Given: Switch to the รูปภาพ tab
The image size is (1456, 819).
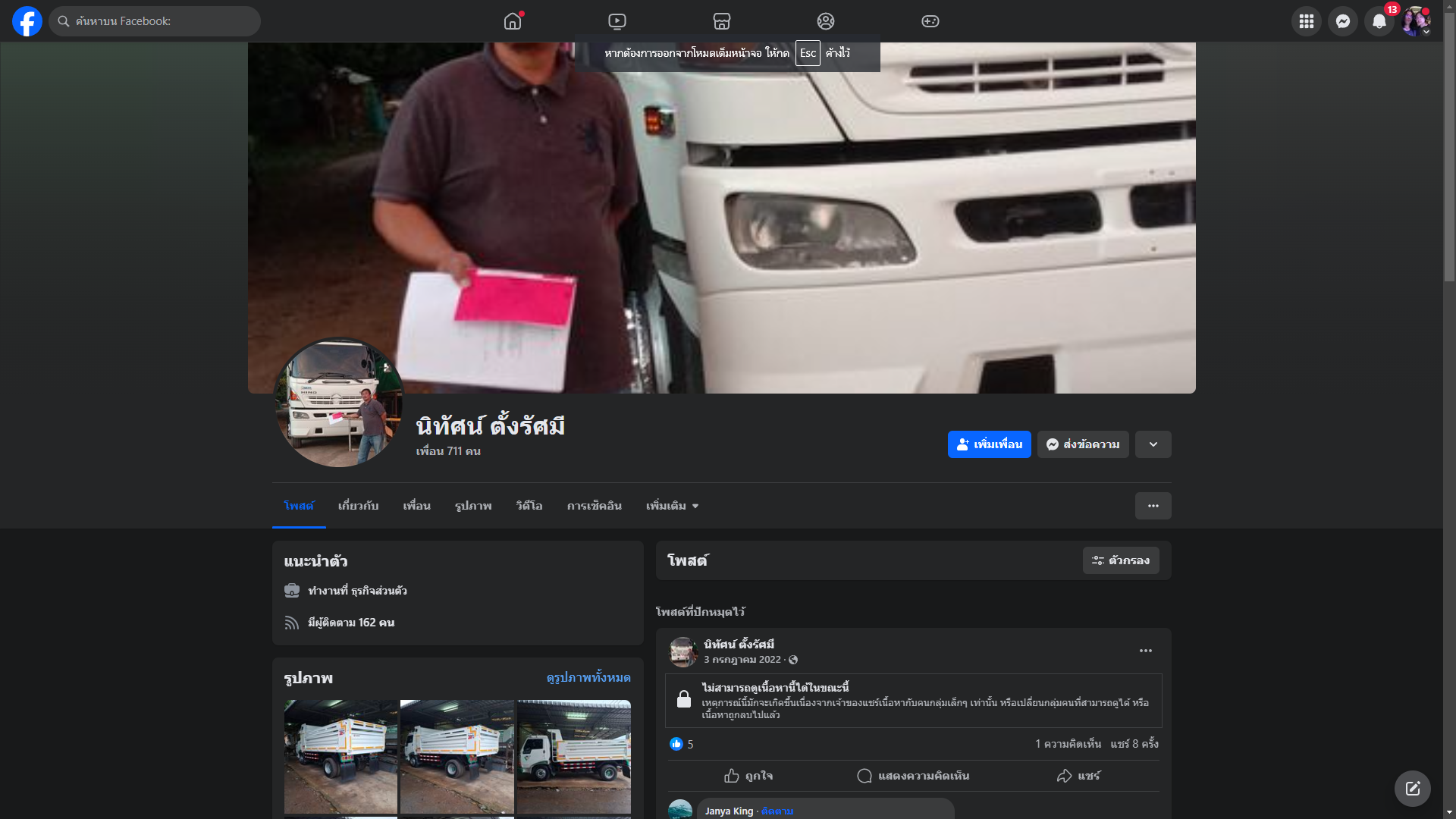Looking at the screenshot, I should coord(473,506).
